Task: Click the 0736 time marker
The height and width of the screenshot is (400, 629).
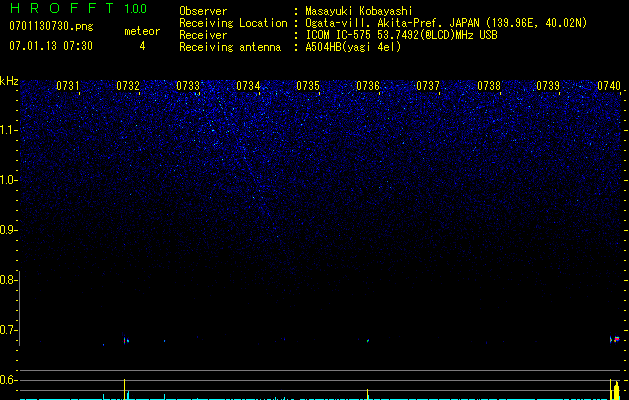Action: [368, 86]
